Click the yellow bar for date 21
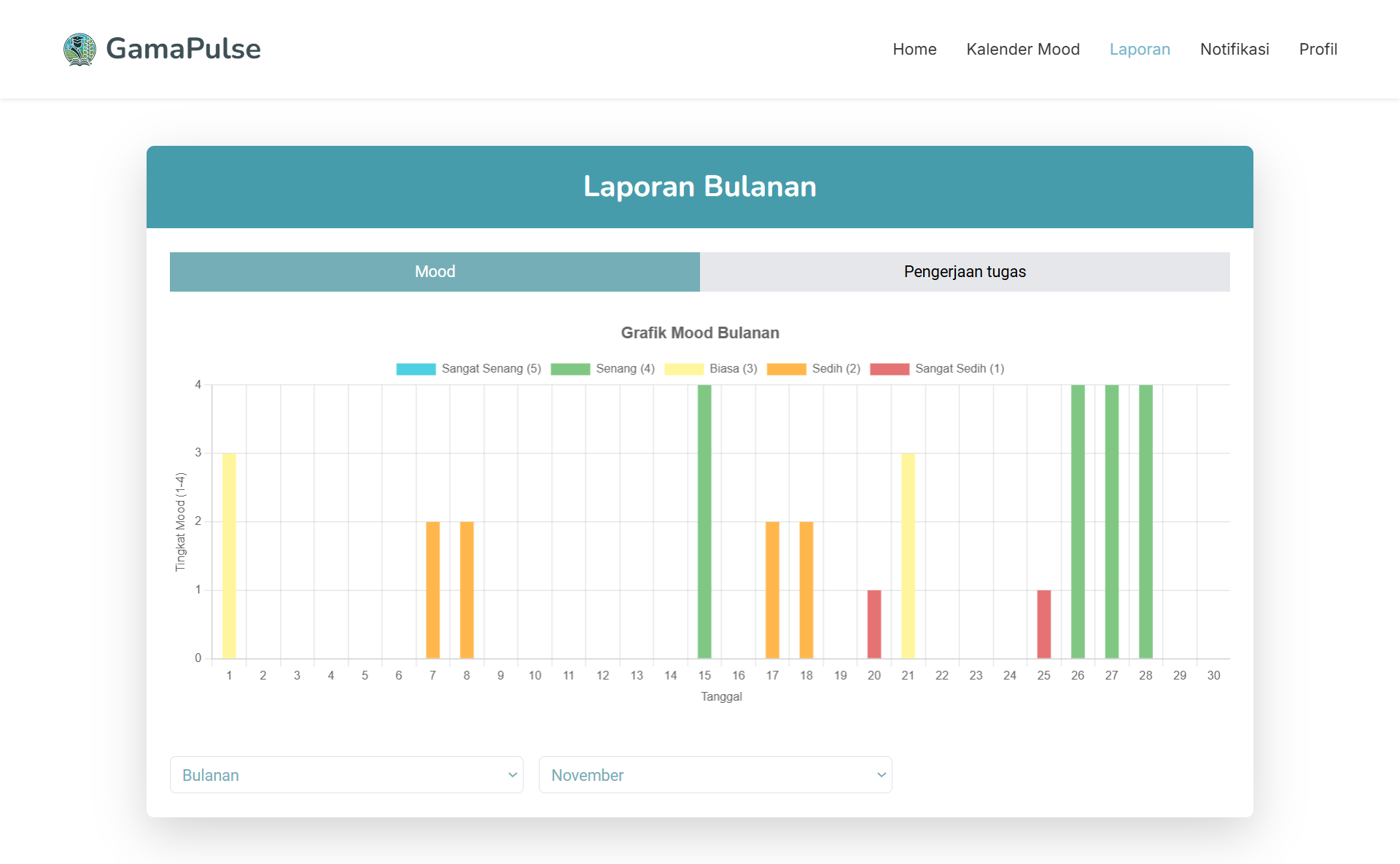The width and height of the screenshot is (1400, 864). tap(908, 556)
